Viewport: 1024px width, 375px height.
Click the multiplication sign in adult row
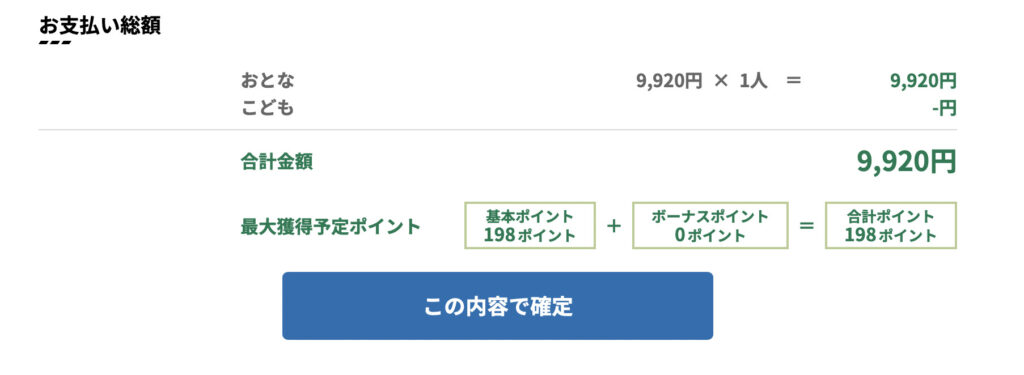(x=720, y=81)
